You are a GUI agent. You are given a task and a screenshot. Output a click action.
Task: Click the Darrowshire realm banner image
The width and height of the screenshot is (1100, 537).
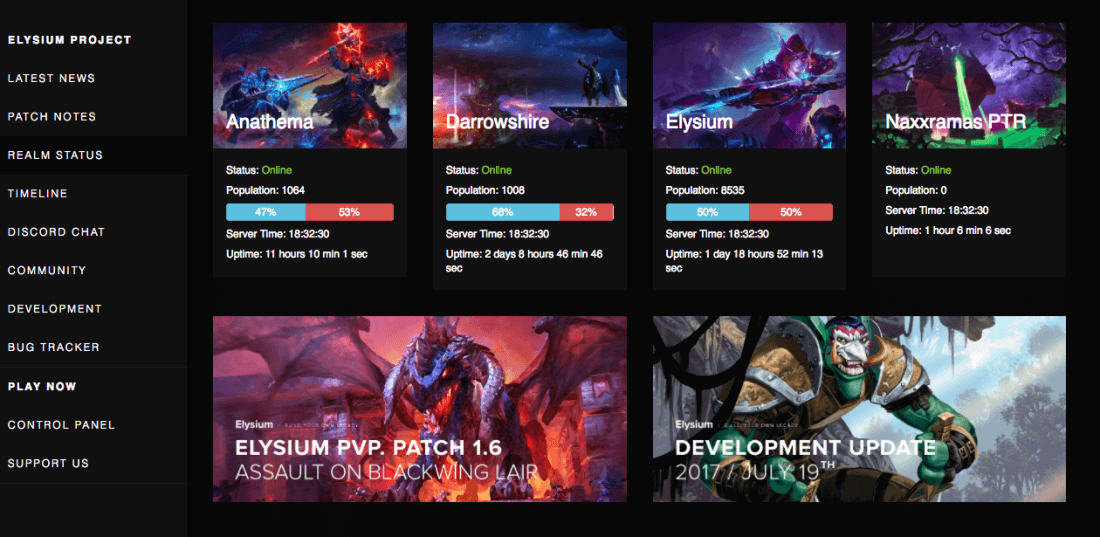coord(530,86)
